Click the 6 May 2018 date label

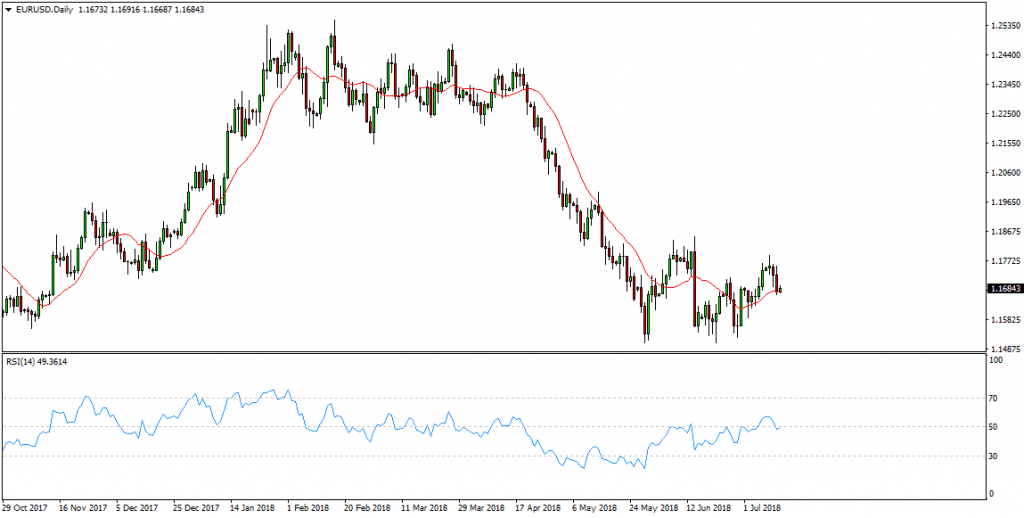[x=596, y=507]
